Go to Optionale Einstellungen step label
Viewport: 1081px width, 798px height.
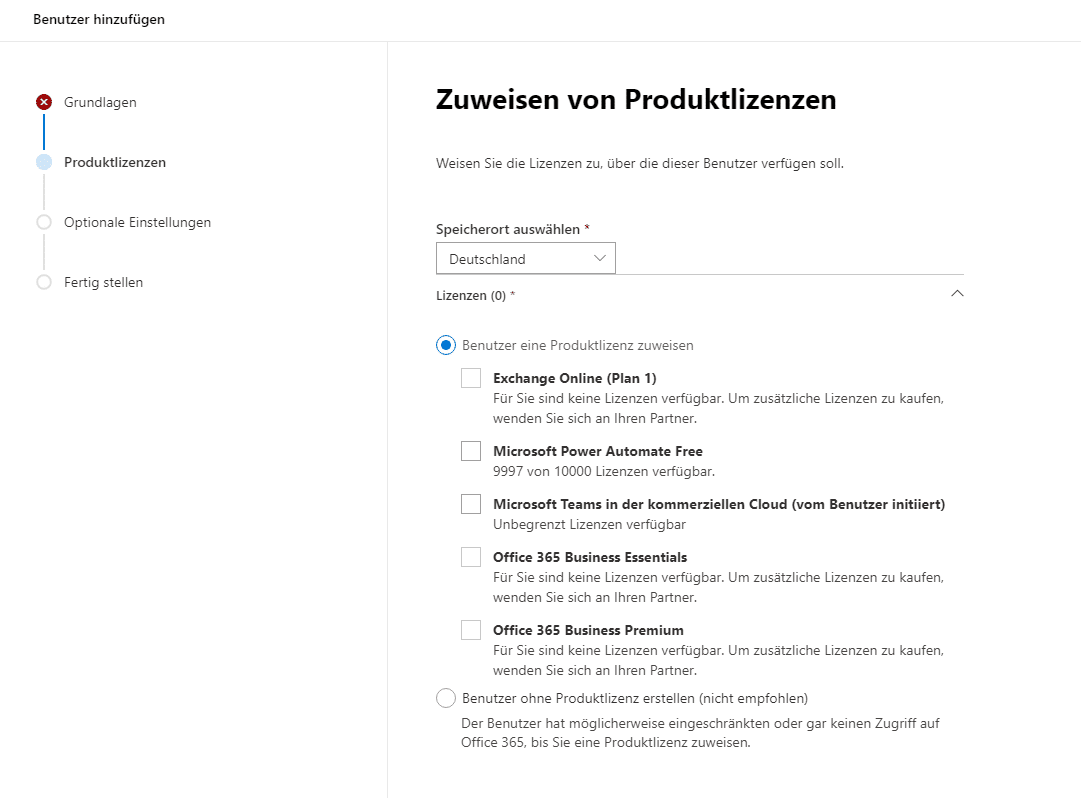[x=137, y=222]
